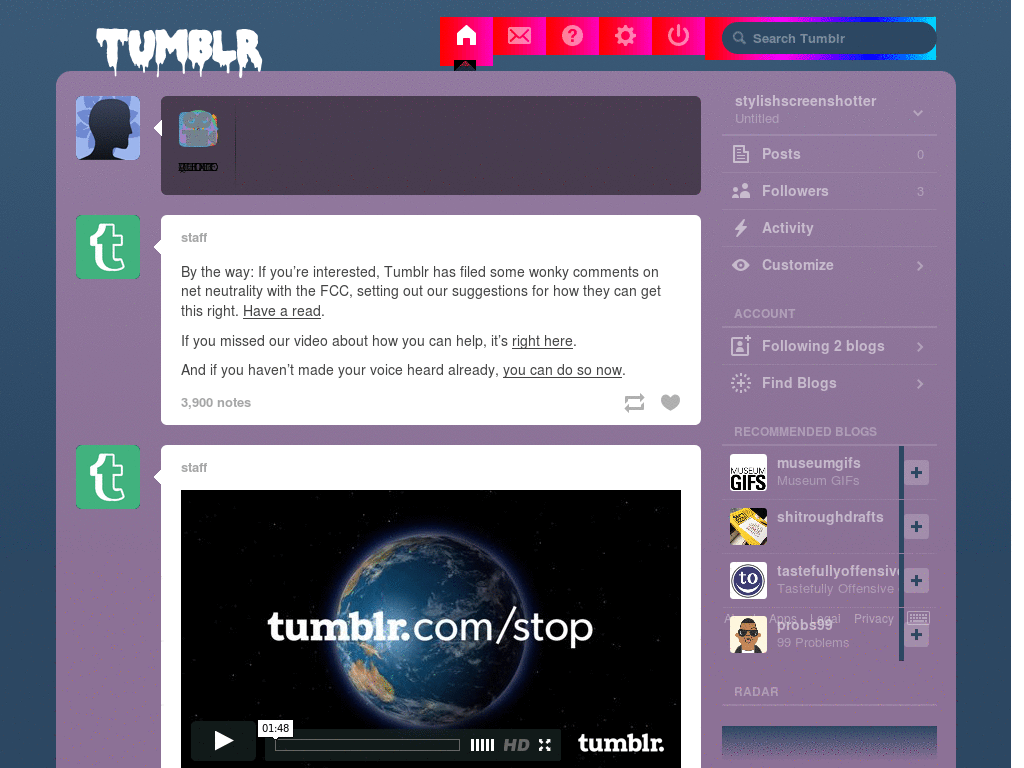Screen dimensions: 1024x768
Task: Follow museumgifs with plus button
Action: tap(916, 472)
